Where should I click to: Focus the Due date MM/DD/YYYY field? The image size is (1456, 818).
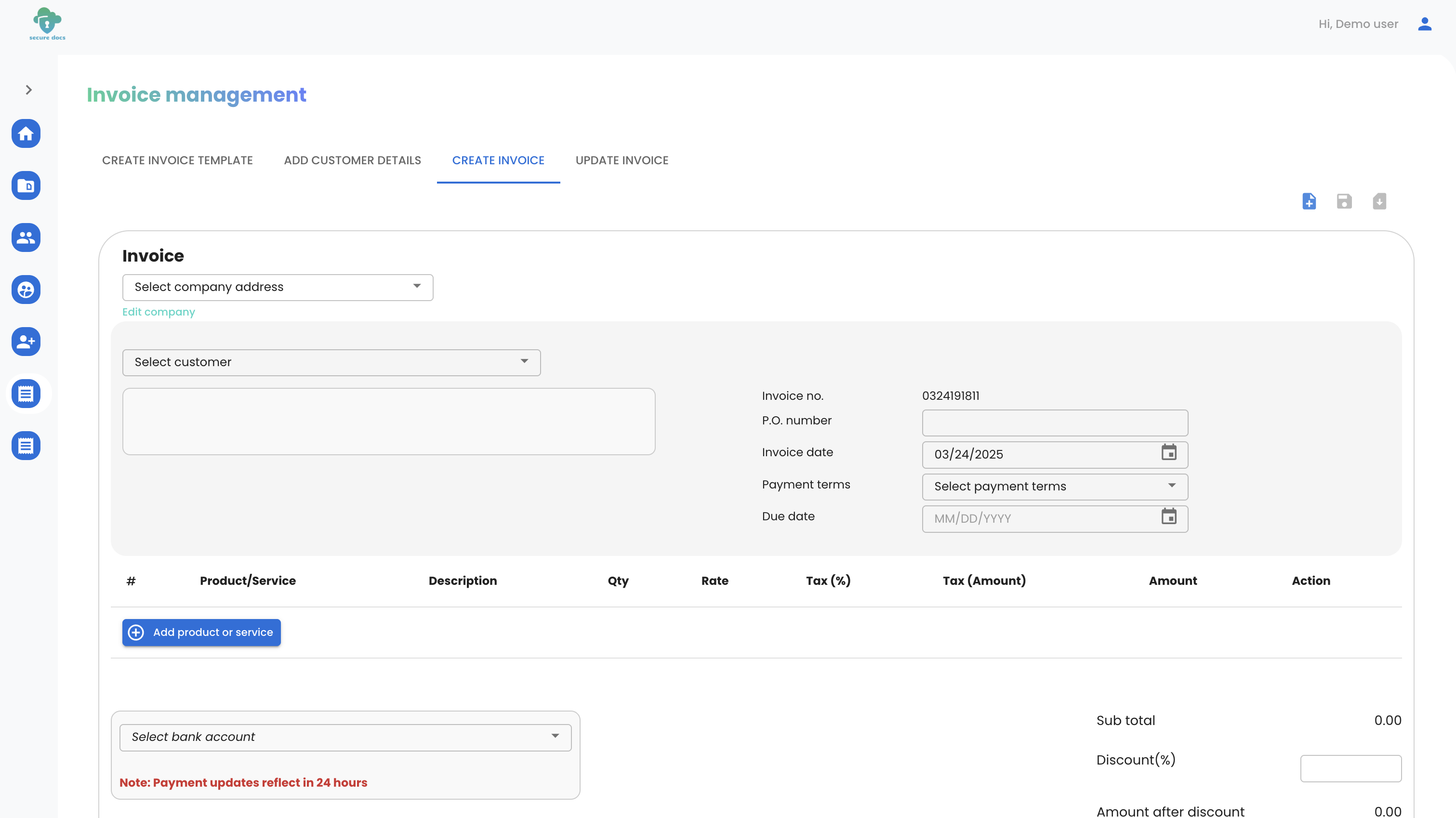pos(1055,519)
